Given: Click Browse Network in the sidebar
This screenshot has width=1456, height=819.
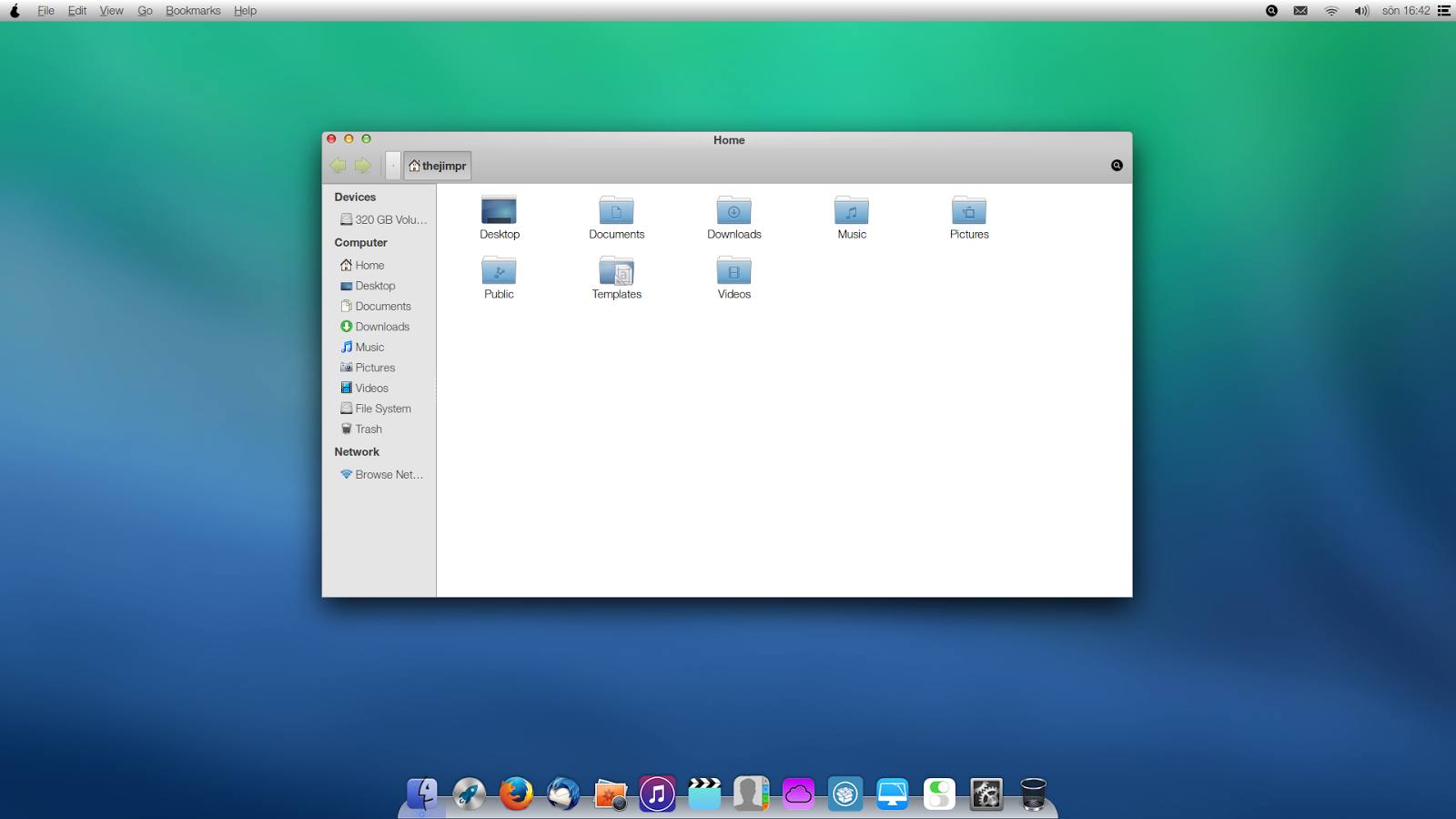Looking at the screenshot, I should coord(381,474).
